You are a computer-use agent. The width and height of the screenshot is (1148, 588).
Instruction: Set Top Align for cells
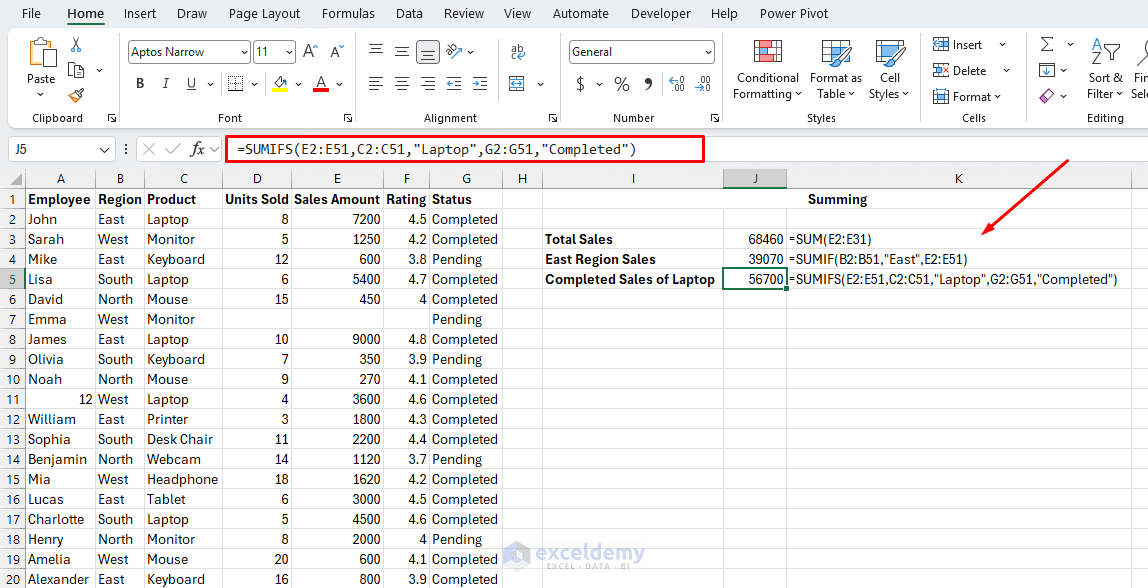coord(376,51)
